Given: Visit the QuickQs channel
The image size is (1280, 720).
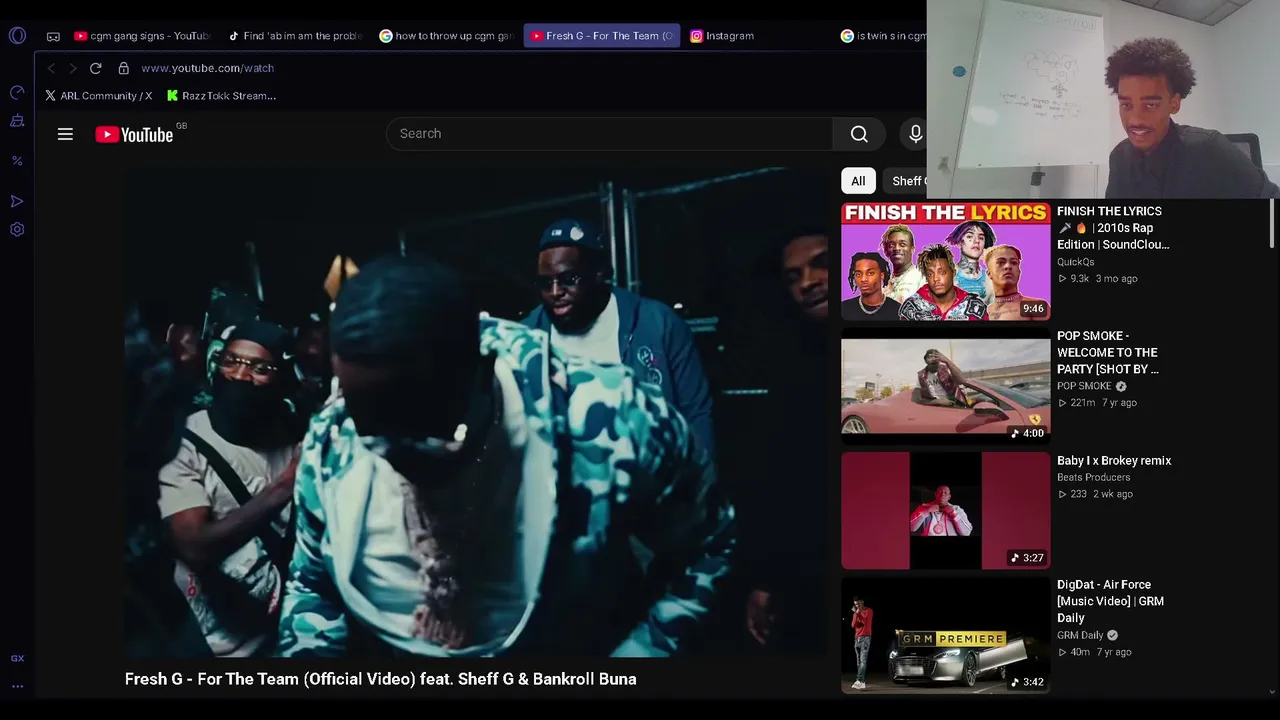Looking at the screenshot, I should tap(1076, 262).
